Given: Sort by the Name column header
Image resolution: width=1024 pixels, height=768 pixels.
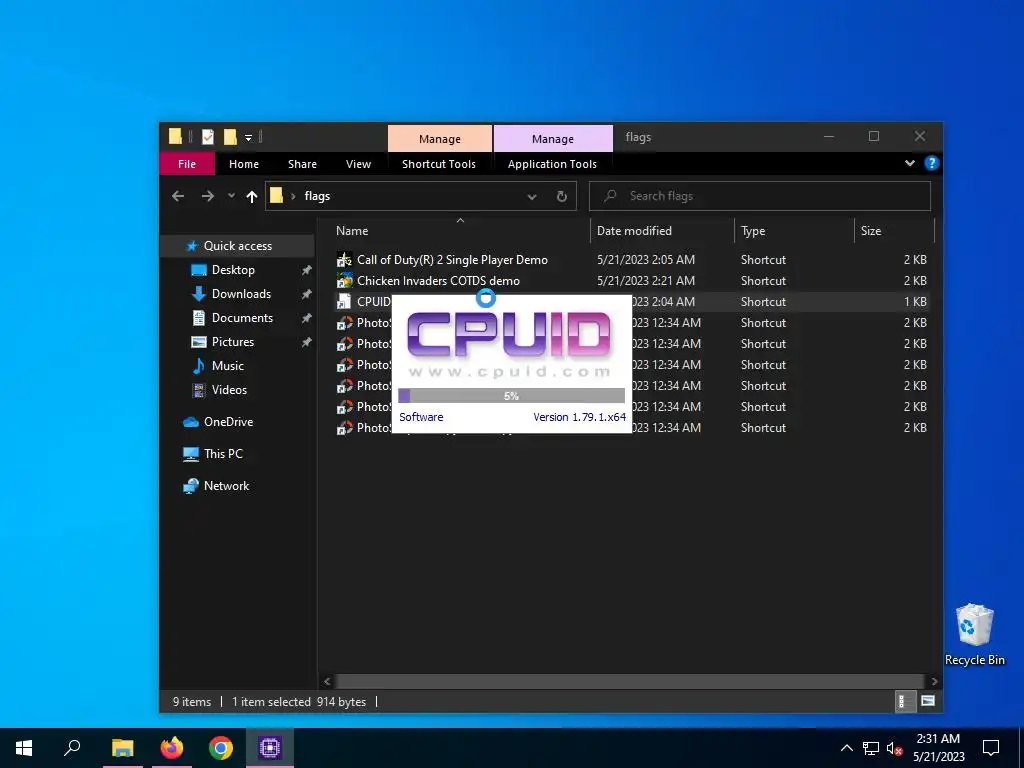Looking at the screenshot, I should [460, 231].
